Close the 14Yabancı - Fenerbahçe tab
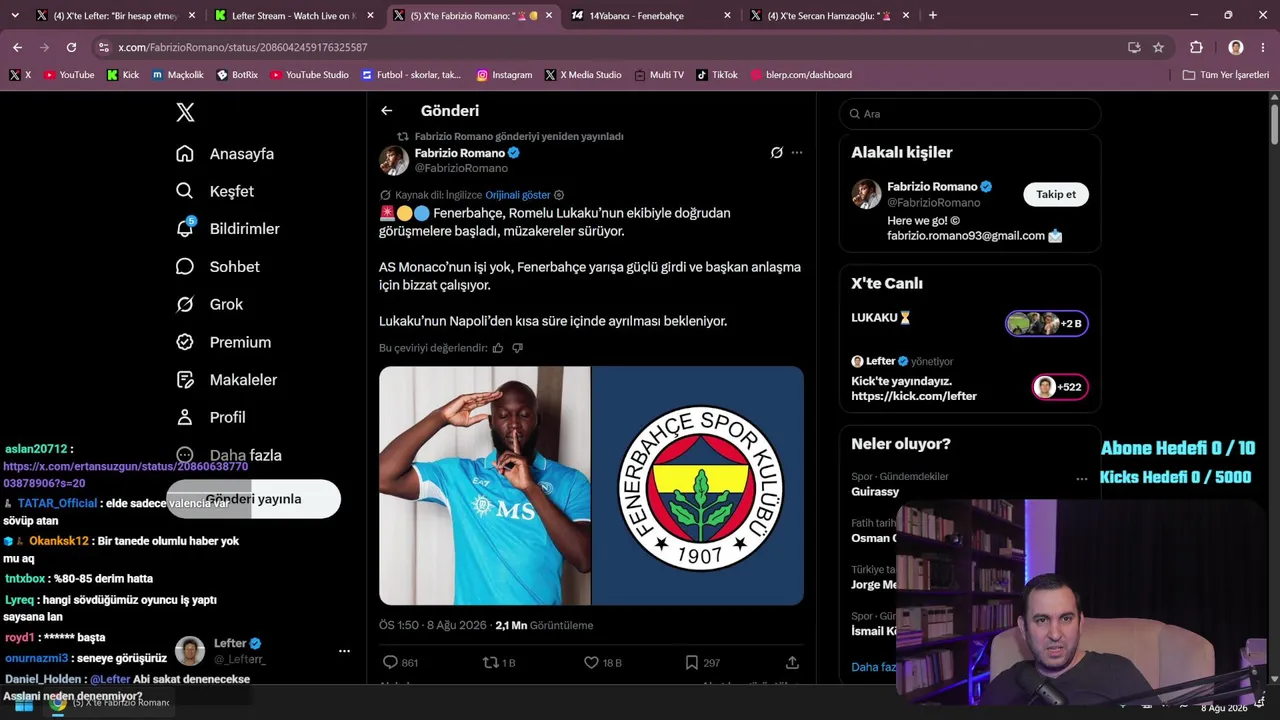This screenshot has width=1280, height=720. point(727,15)
